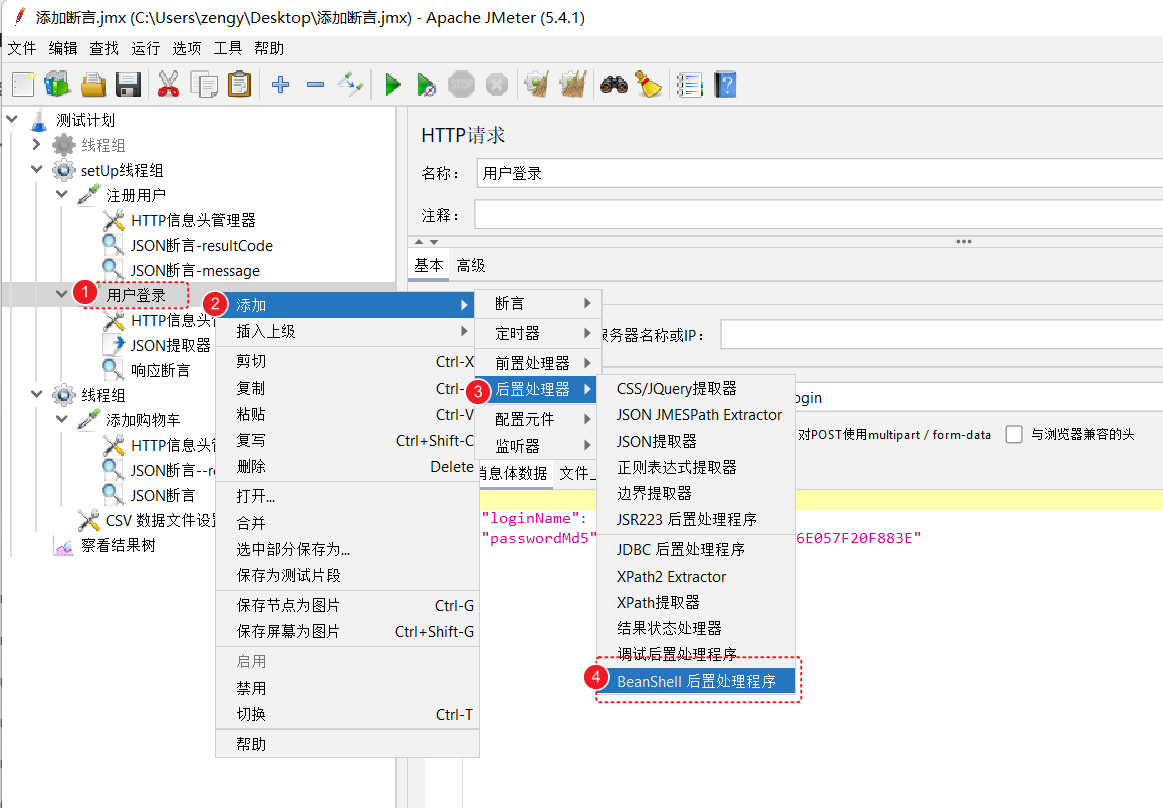Collapse the 注册用户 sampler node

click(62, 194)
